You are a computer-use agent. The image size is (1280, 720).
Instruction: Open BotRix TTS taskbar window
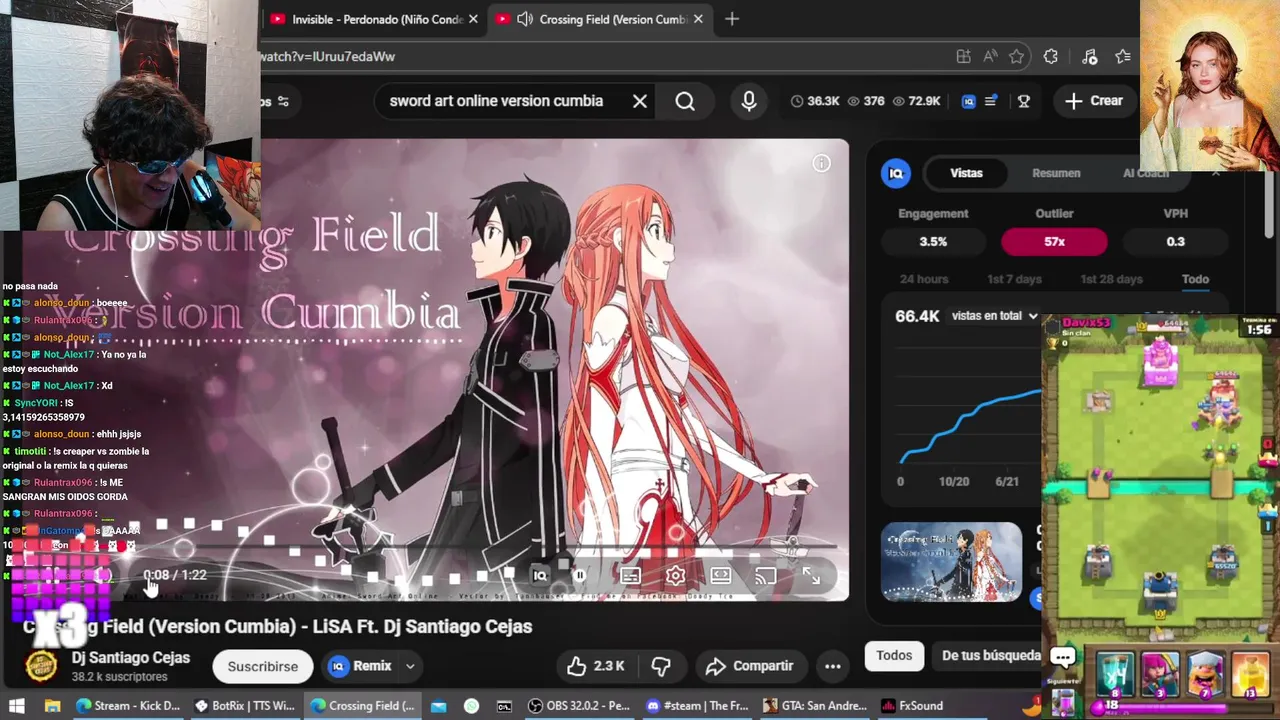[x=244, y=706]
